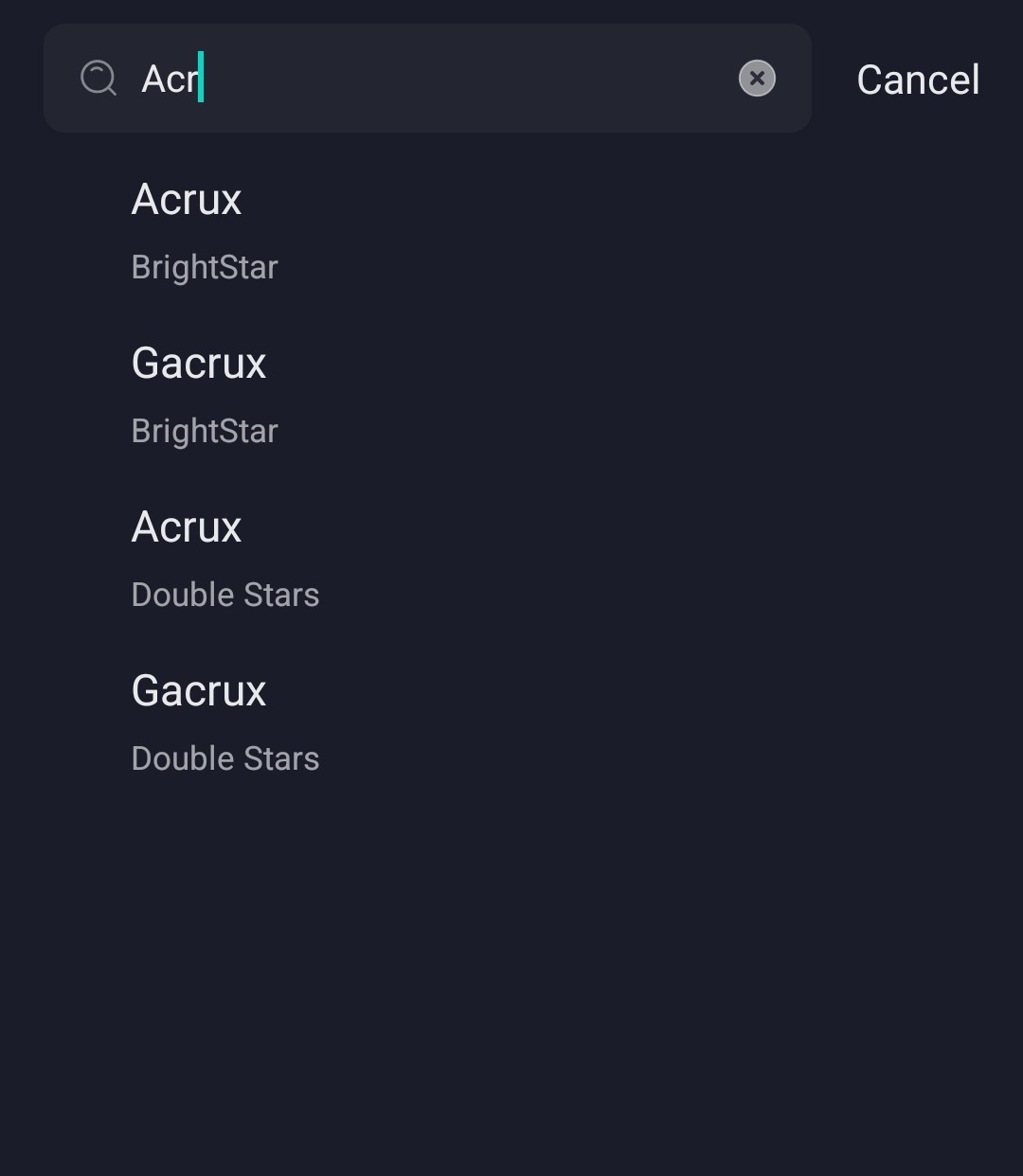Image resolution: width=1023 pixels, height=1176 pixels.
Task: Click the BrightStar label under Gacrux
Action: tap(205, 432)
